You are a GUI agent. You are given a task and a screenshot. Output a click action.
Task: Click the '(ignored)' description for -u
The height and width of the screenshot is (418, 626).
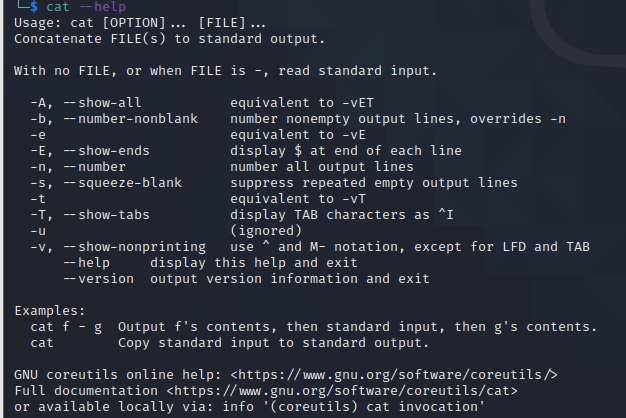pos(266,231)
